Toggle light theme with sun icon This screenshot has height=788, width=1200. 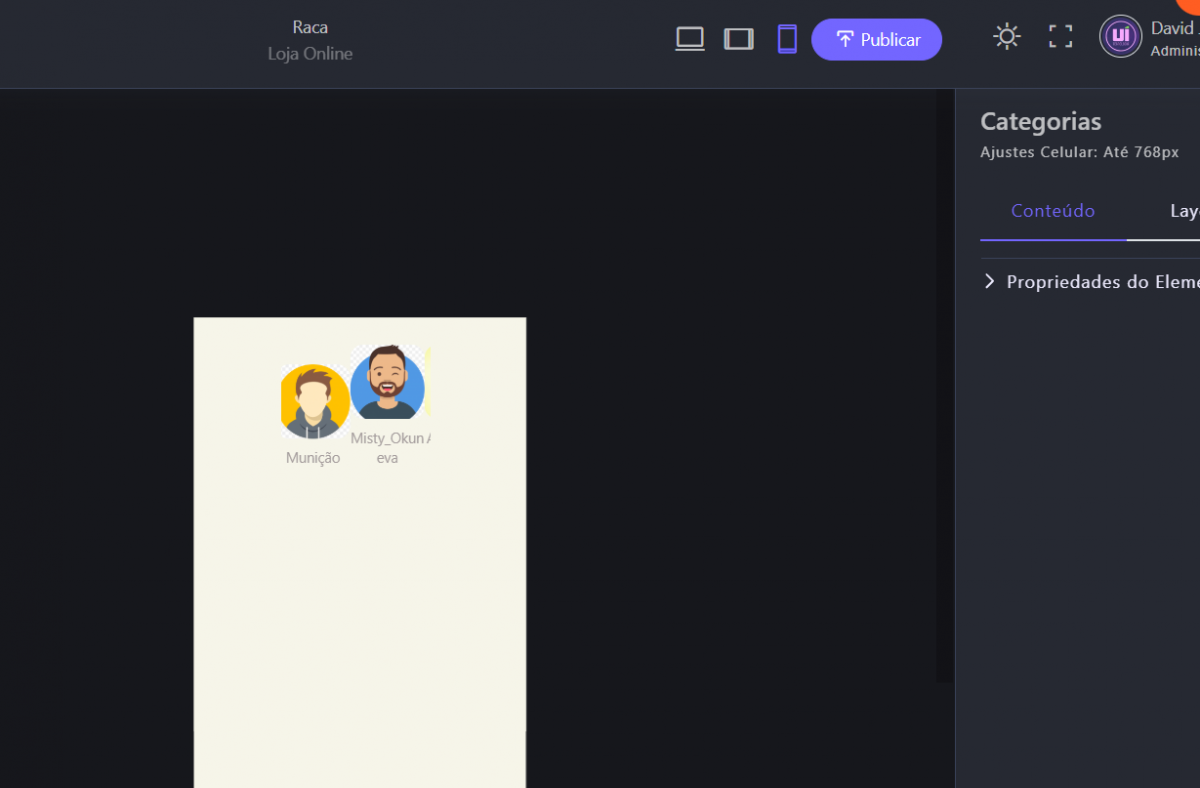tap(1006, 37)
